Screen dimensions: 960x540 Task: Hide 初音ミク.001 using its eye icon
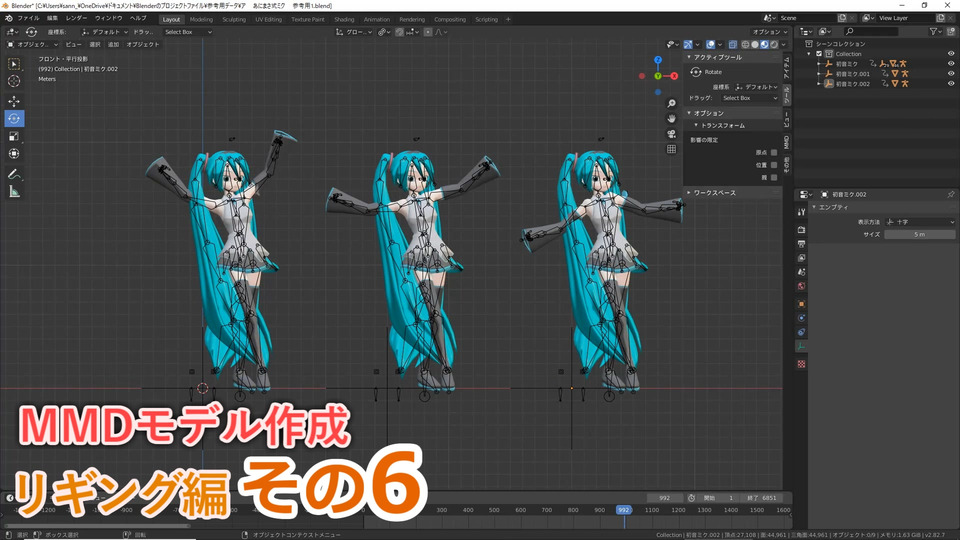point(950,73)
